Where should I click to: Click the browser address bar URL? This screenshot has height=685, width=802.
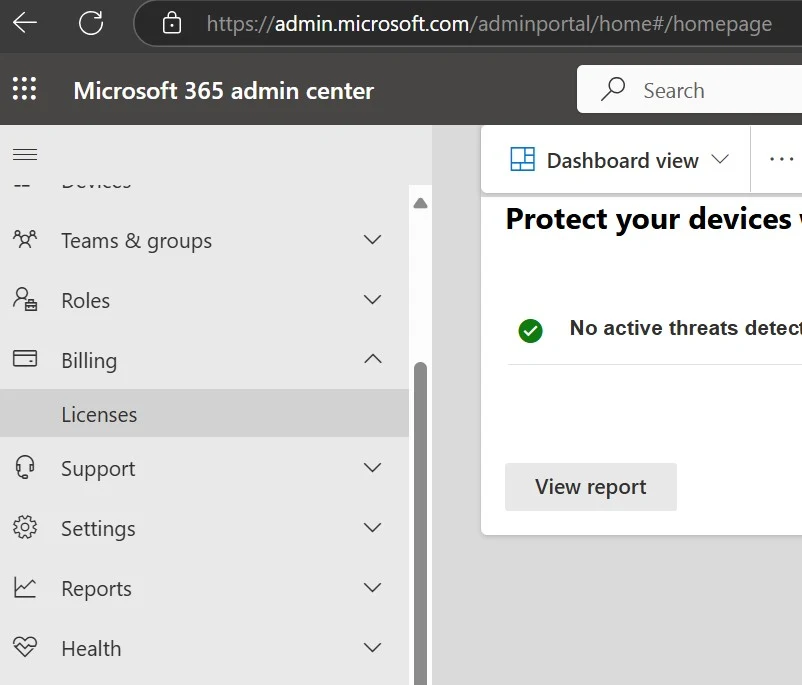(x=489, y=24)
